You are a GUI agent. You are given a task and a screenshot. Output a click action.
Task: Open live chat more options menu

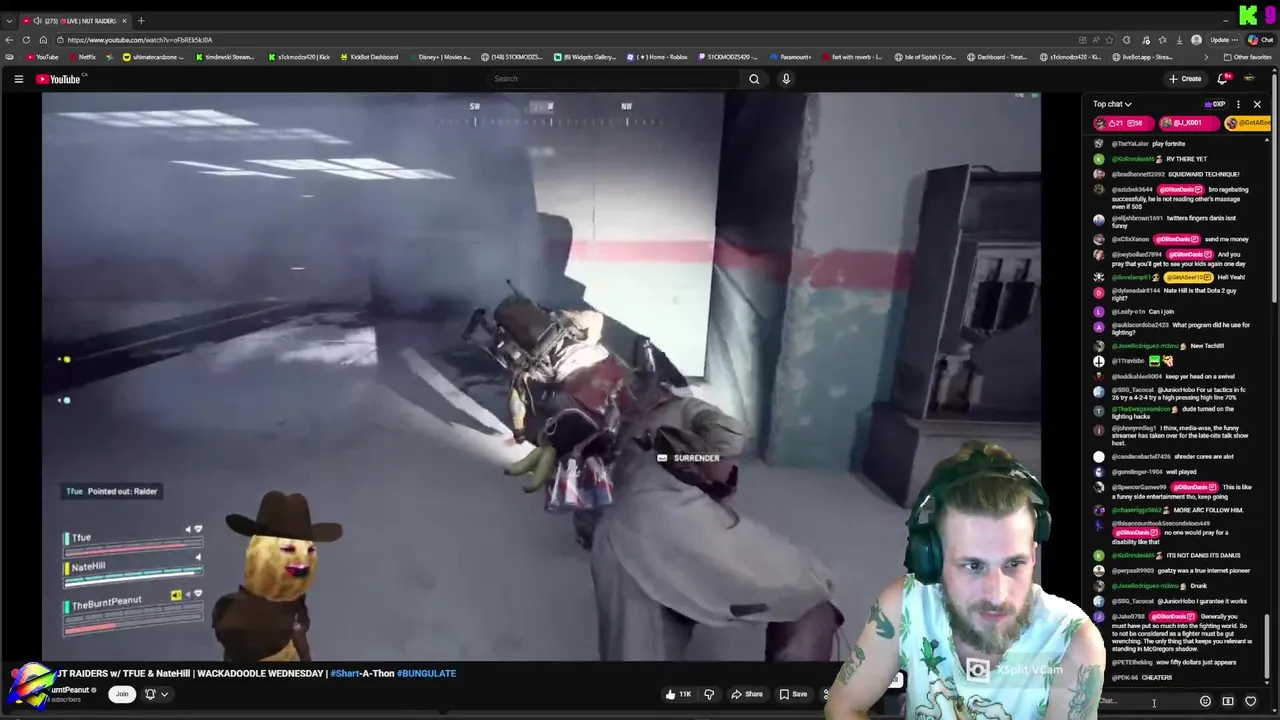[1238, 104]
